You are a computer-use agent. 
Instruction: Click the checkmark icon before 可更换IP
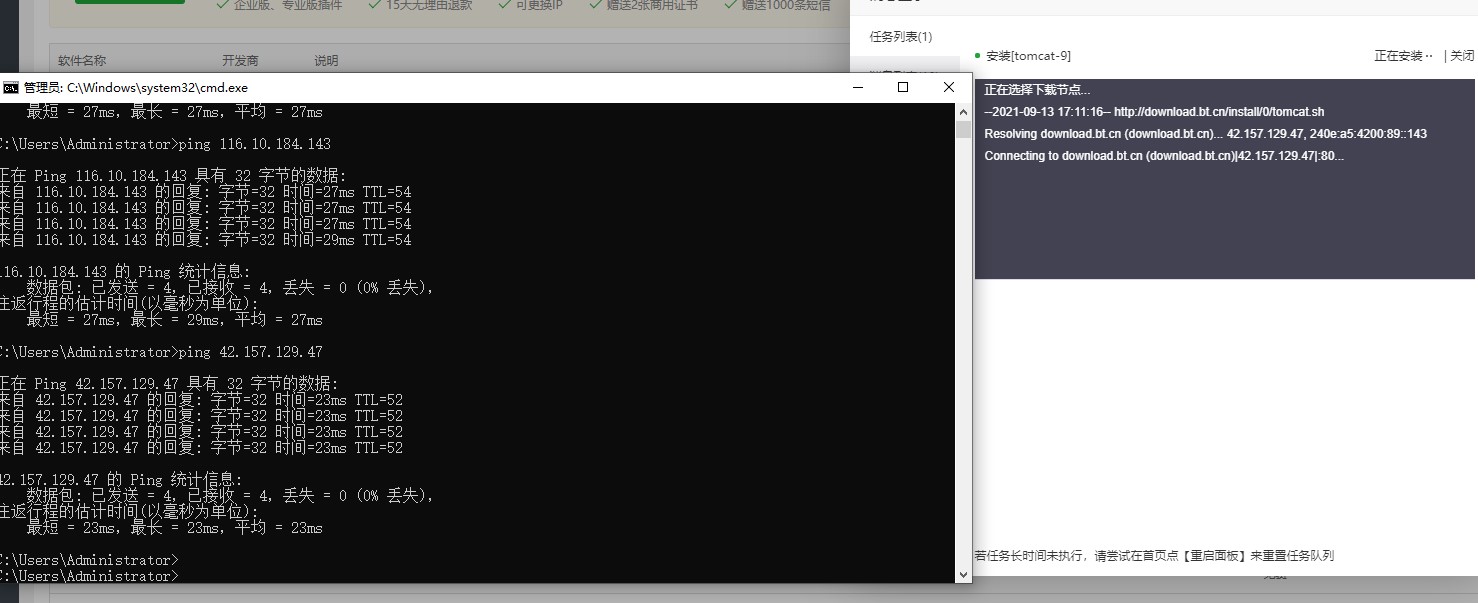click(x=503, y=5)
